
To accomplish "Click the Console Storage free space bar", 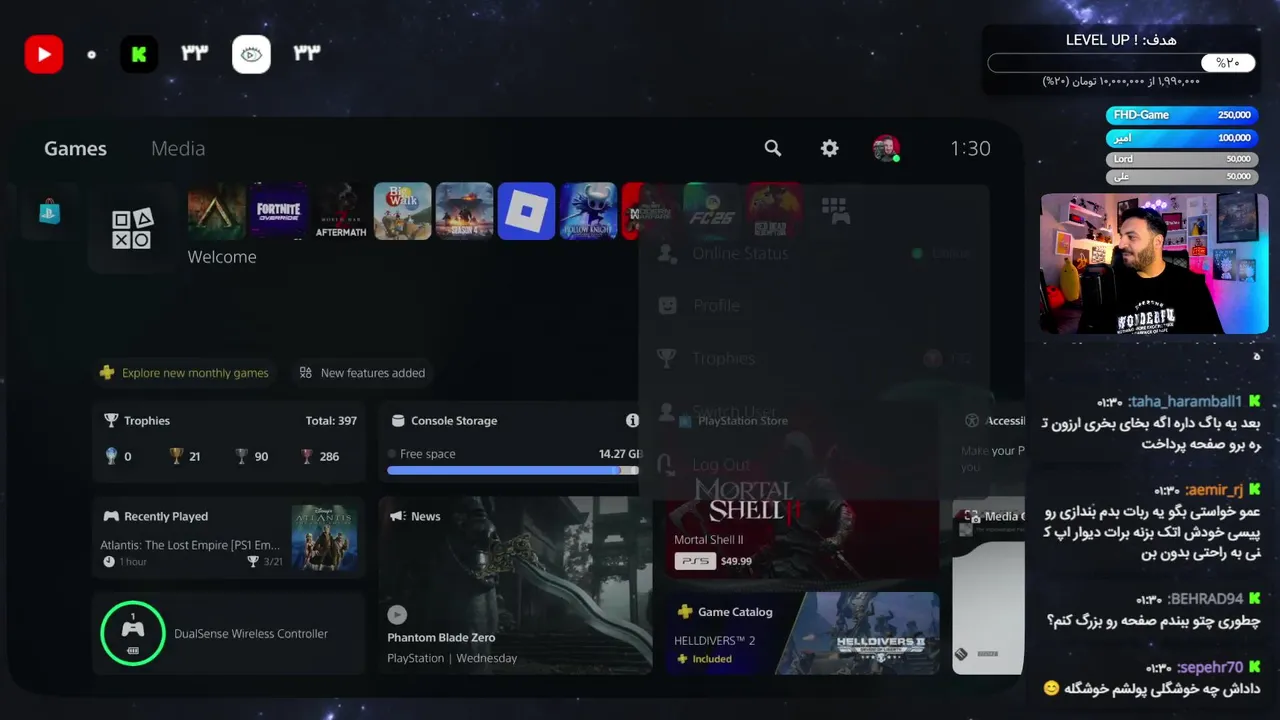I will [512, 470].
